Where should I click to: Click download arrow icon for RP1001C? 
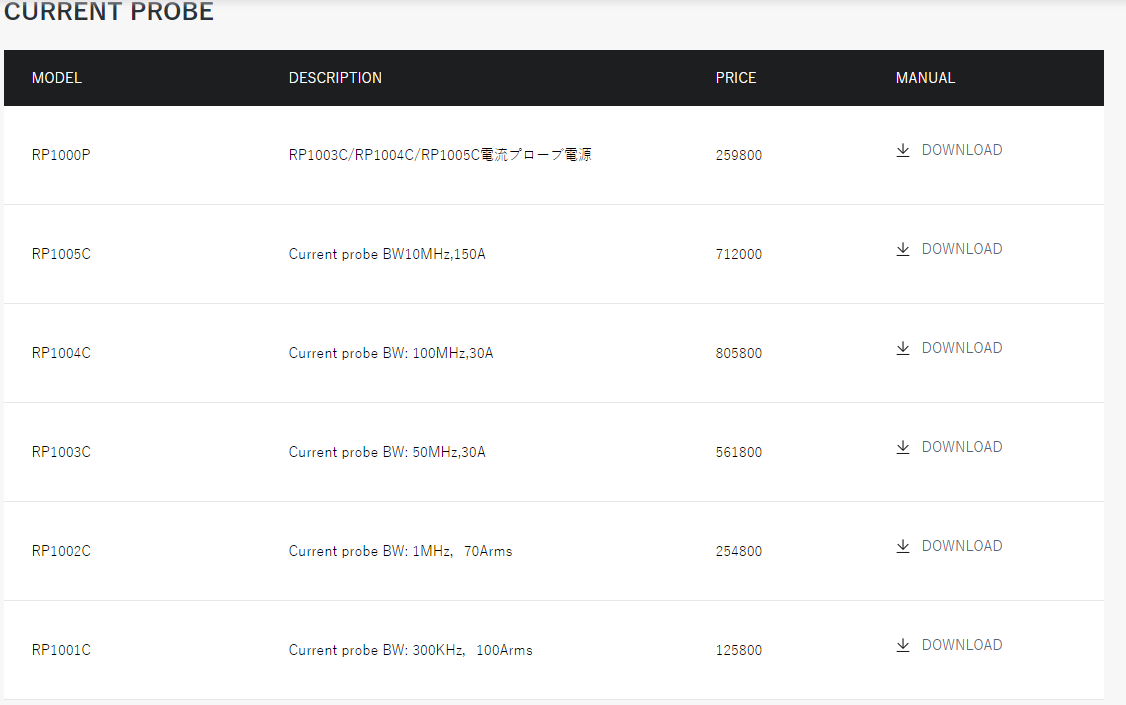point(903,645)
